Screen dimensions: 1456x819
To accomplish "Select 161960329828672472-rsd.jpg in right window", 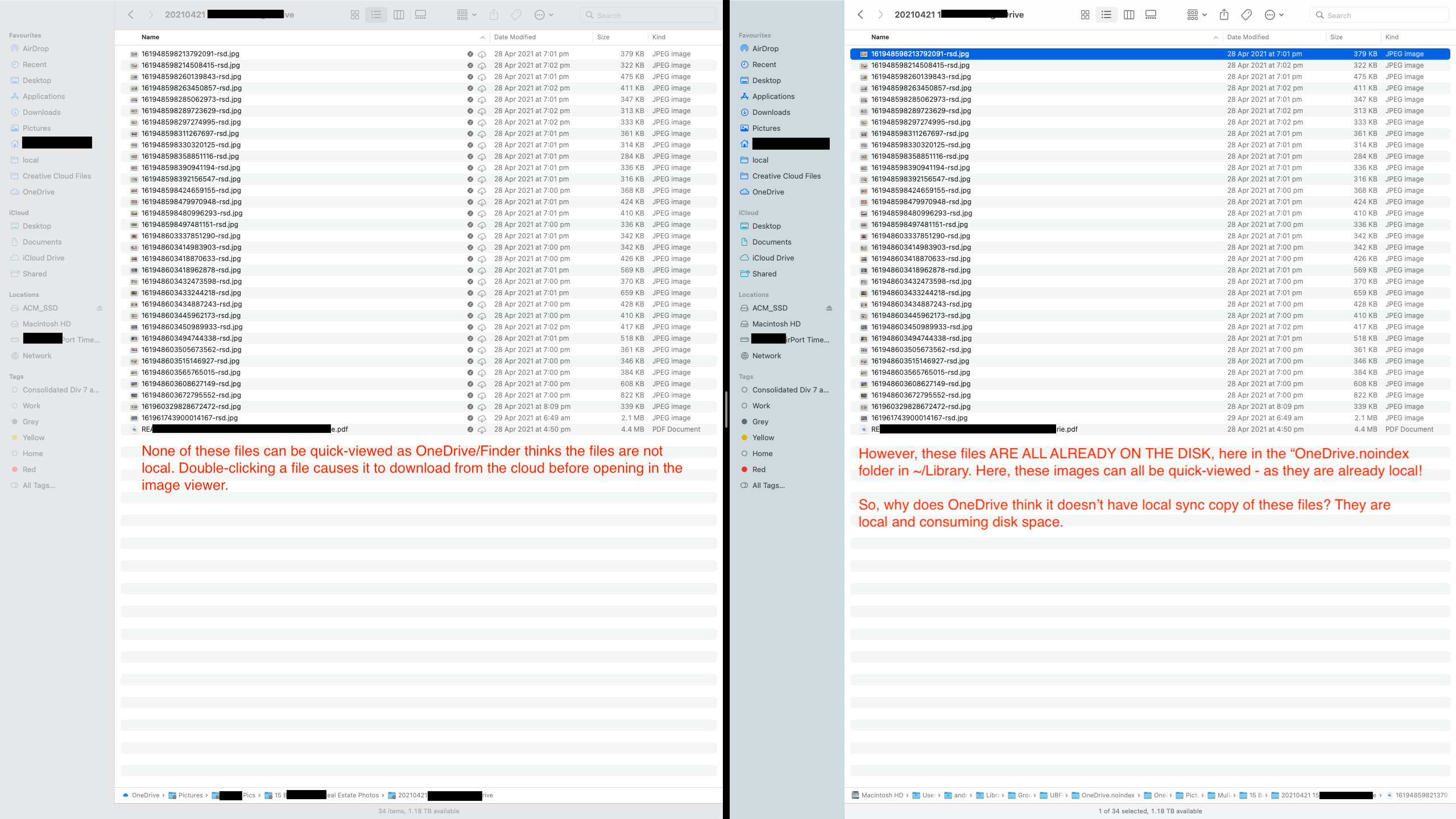I will (x=920, y=407).
